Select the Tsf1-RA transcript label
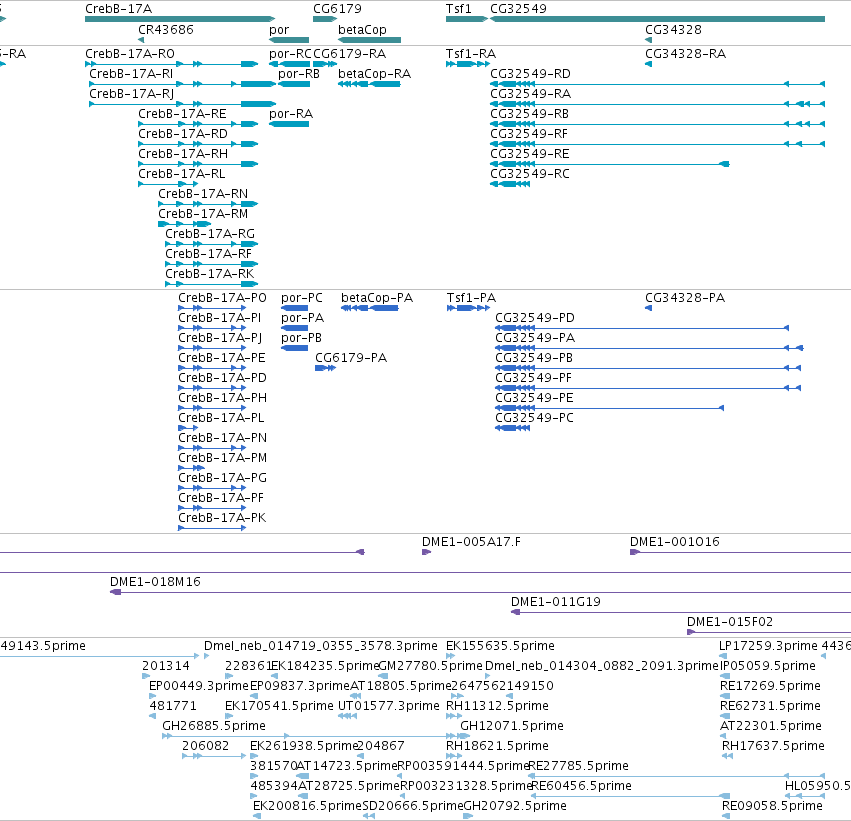The width and height of the screenshot is (851, 821). pyautogui.click(x=471, y=54)
